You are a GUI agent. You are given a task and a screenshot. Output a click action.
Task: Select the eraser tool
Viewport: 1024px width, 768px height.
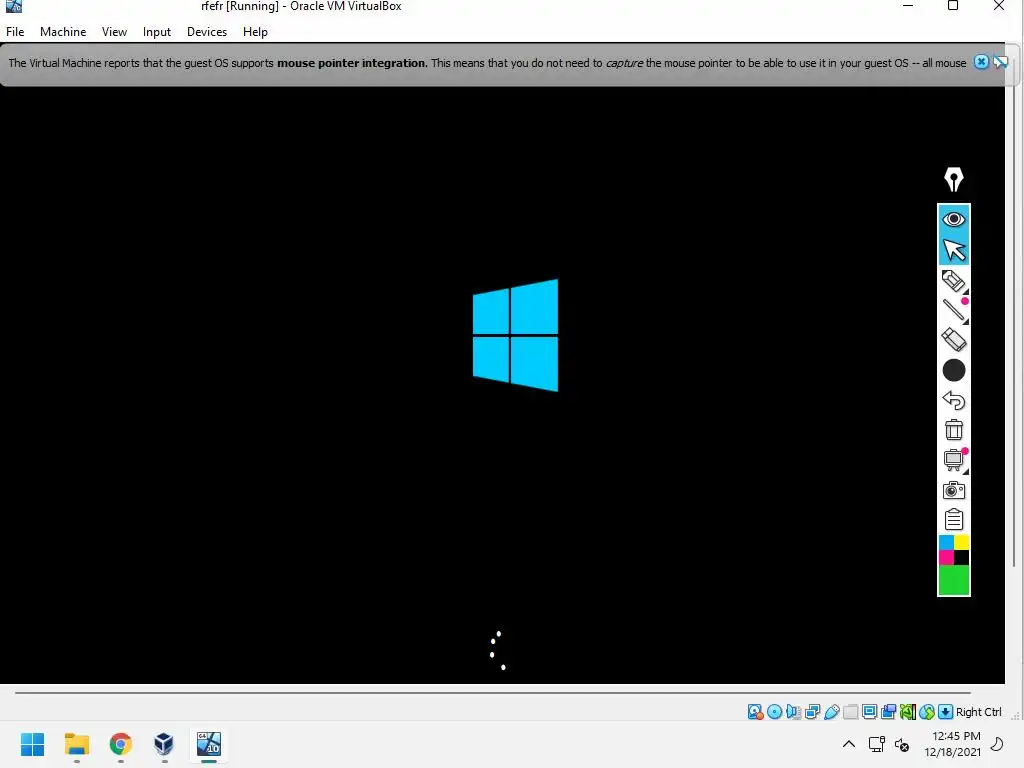(x=953, y=340)
